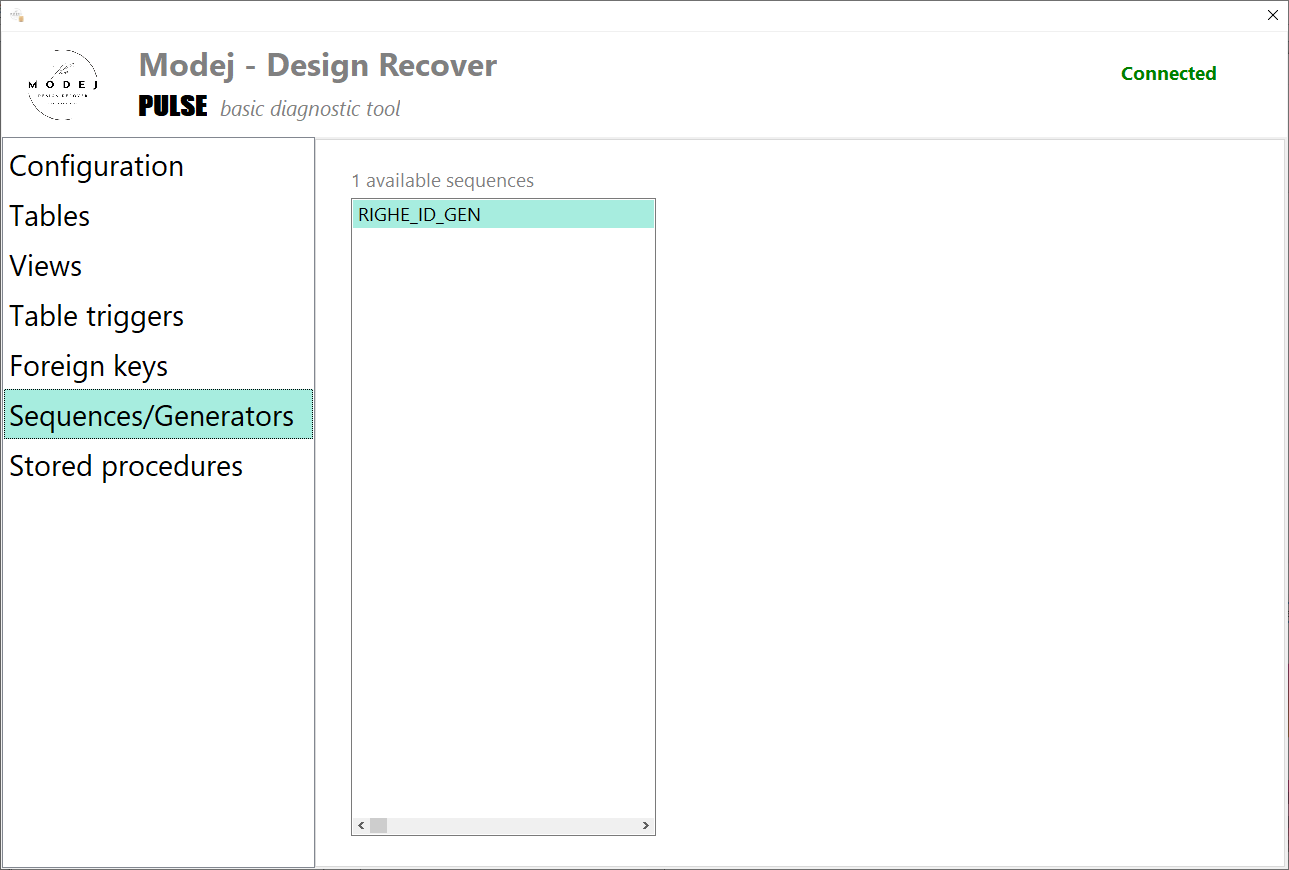Click the right arrow of the list scrollbar
This screenshot has height=870, width=1289.
point(646,826)
